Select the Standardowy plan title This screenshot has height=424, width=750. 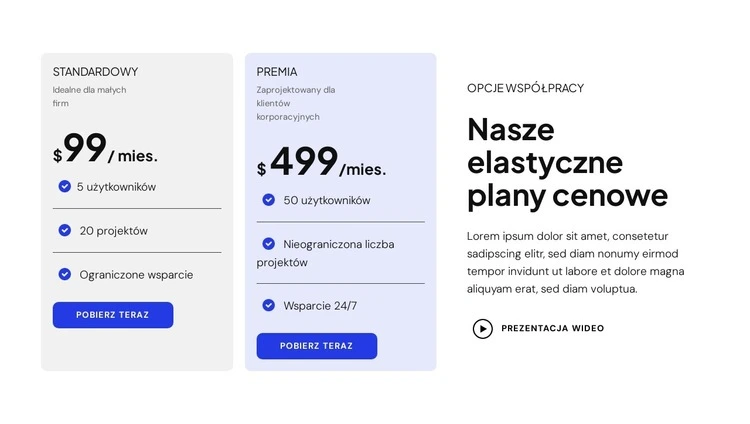pos(96,72)
